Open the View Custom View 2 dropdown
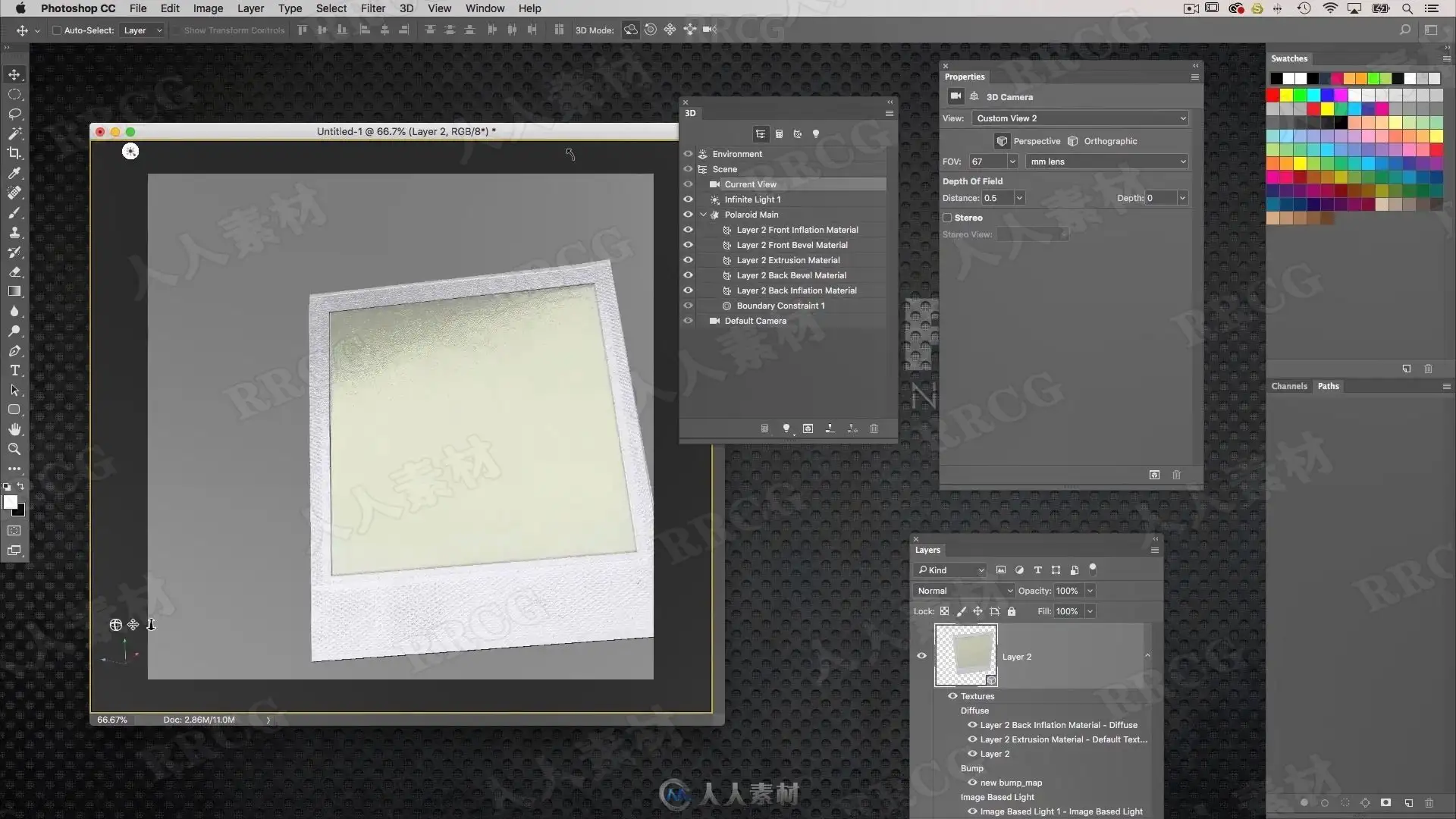Image resolution: width=1456 pixels, height=819 pixels. [1081, 118]
